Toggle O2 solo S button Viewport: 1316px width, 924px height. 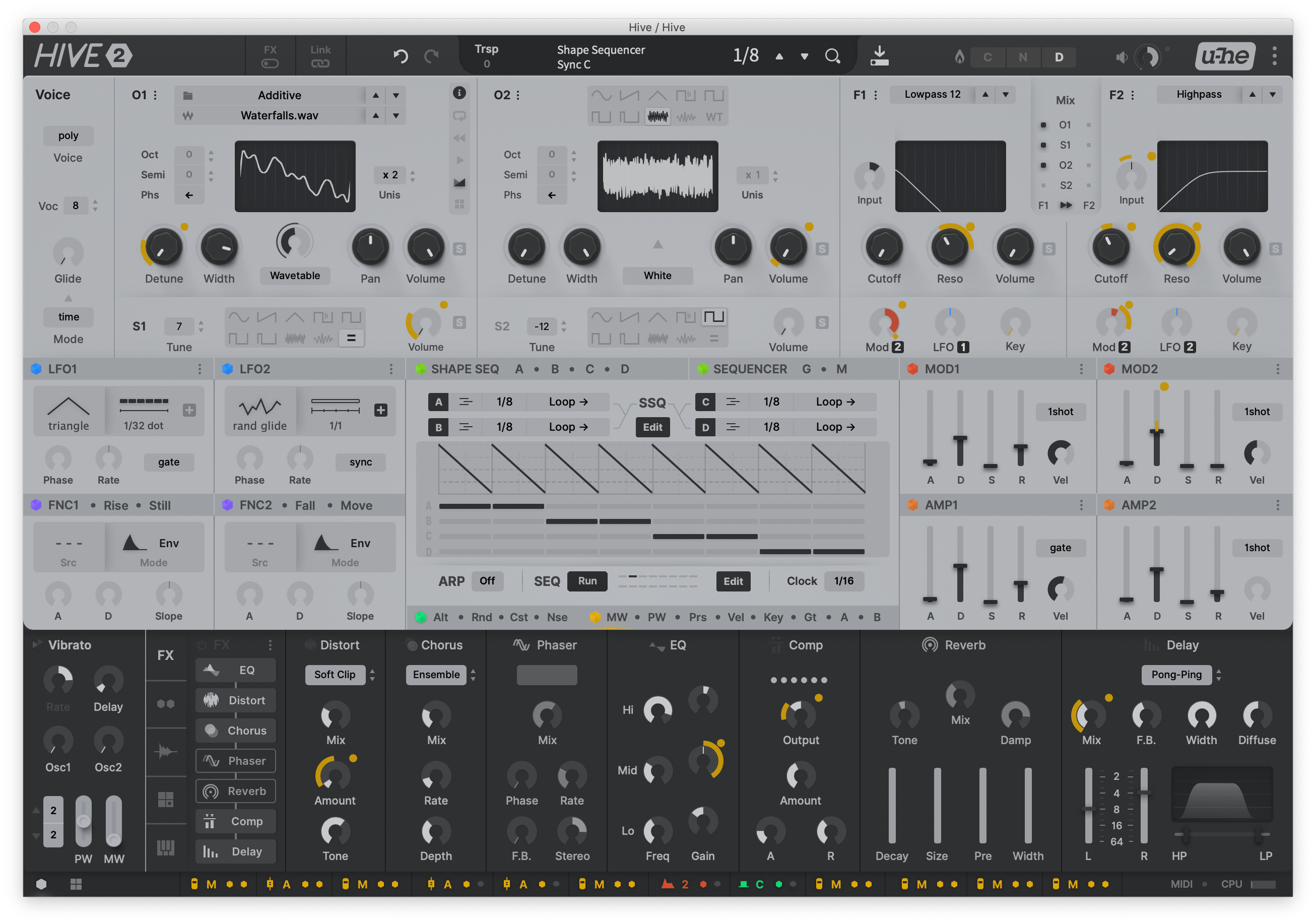point(822,249)
